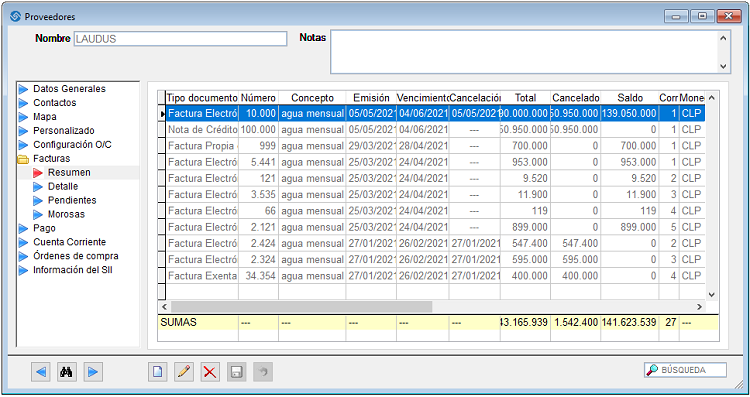Open Mapa section
Viewport: 750px width, 397px height.
pos(44,117)
